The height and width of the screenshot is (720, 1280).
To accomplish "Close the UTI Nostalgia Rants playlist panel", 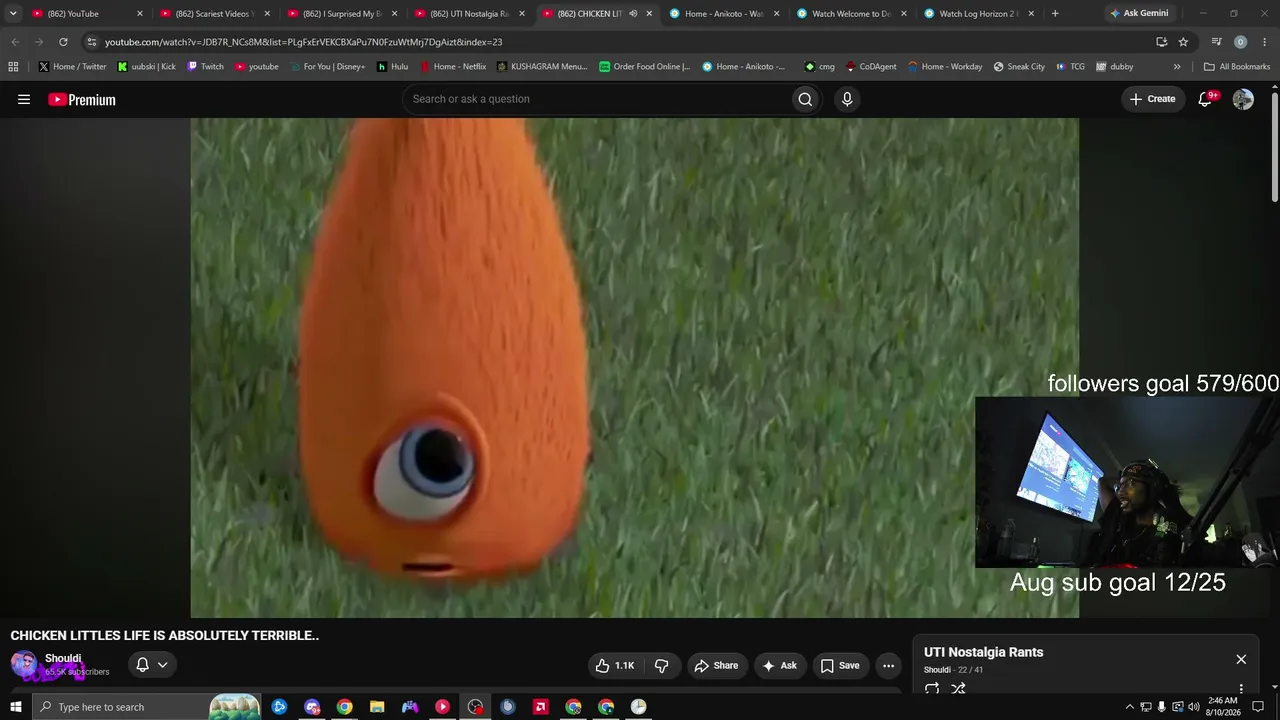I will tap(1241, 659).
